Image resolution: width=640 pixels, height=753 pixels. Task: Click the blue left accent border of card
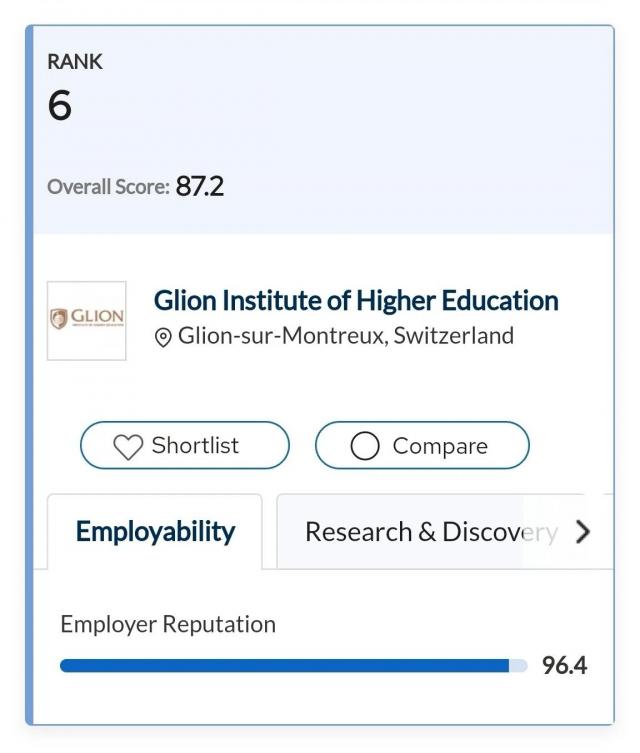pyautogui.click(x=29, y=400)
